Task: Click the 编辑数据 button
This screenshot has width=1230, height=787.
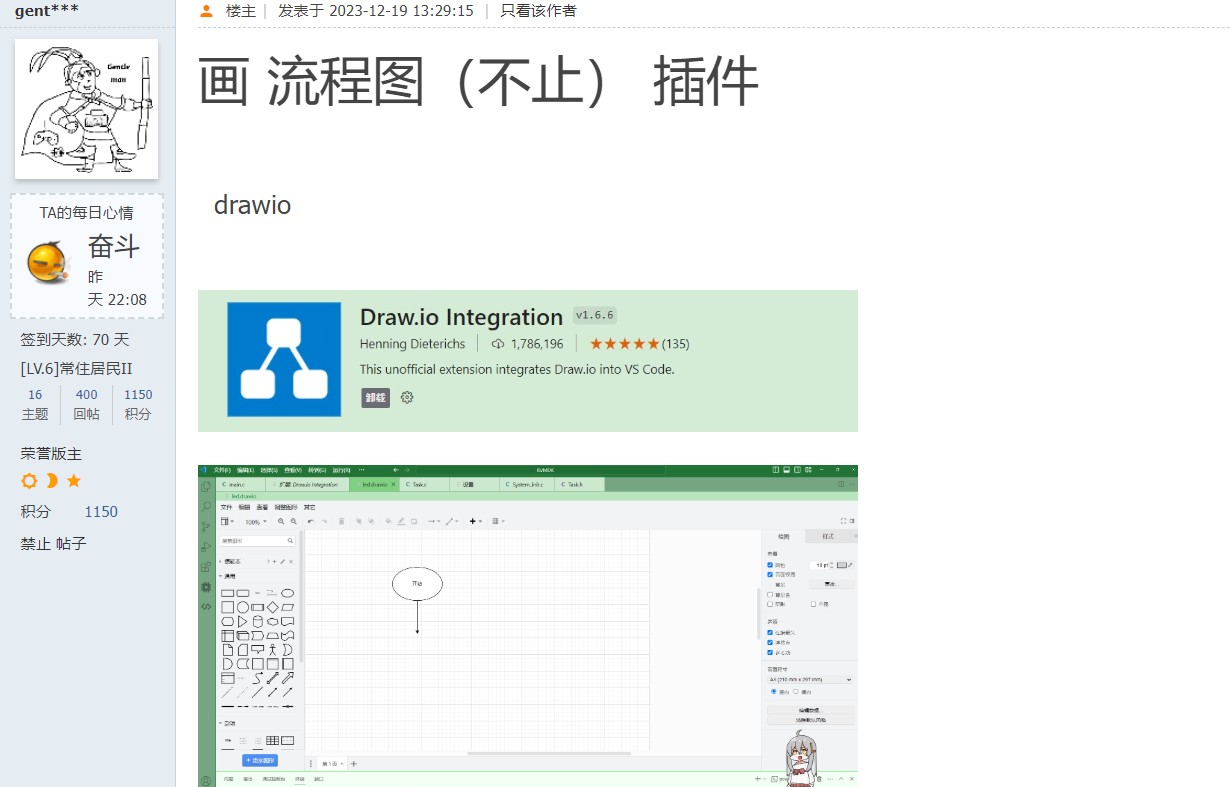Action: coord(810,710)
